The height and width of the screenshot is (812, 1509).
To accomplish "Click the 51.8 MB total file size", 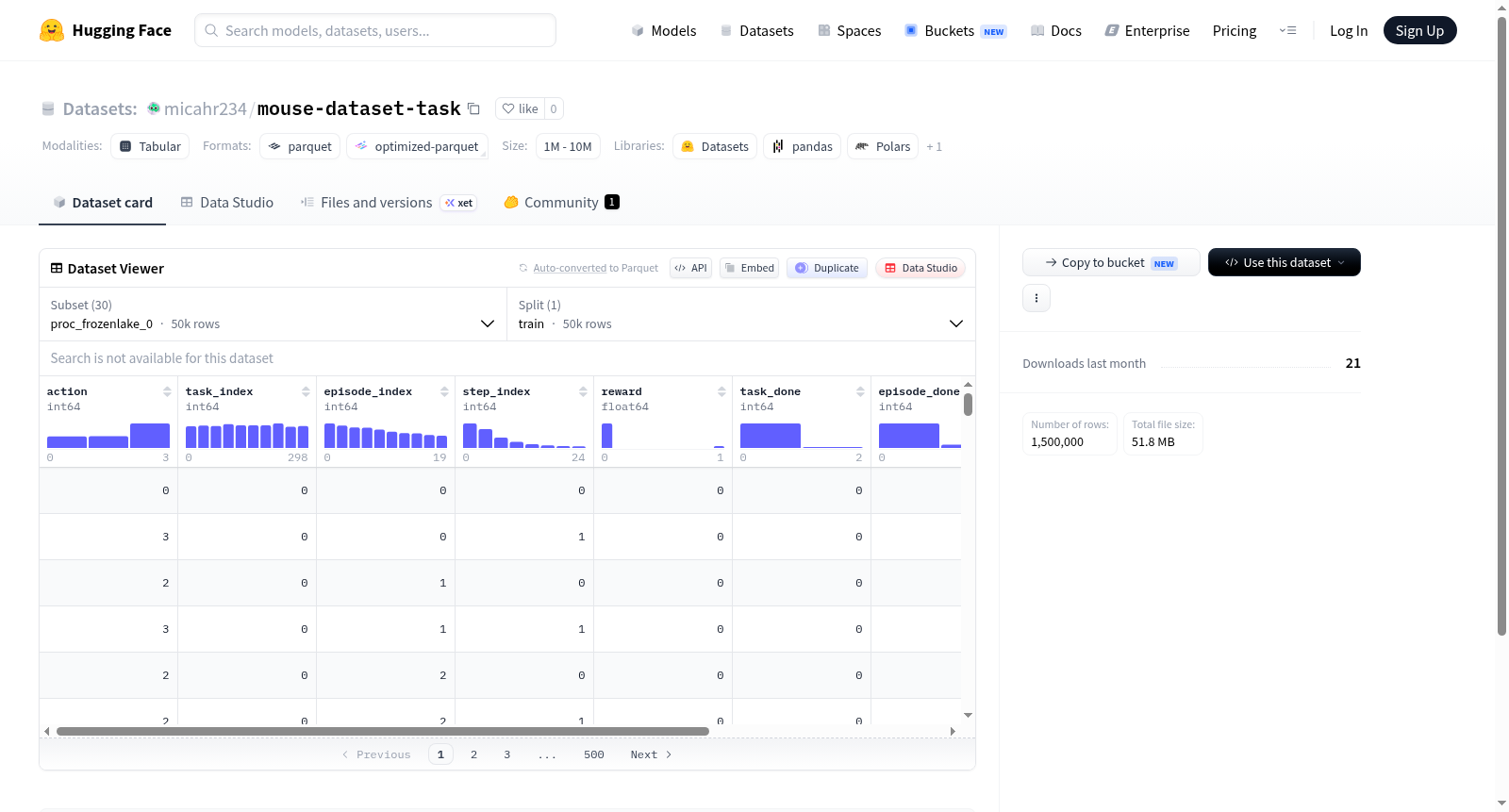I will click(x=1153, y=442).
